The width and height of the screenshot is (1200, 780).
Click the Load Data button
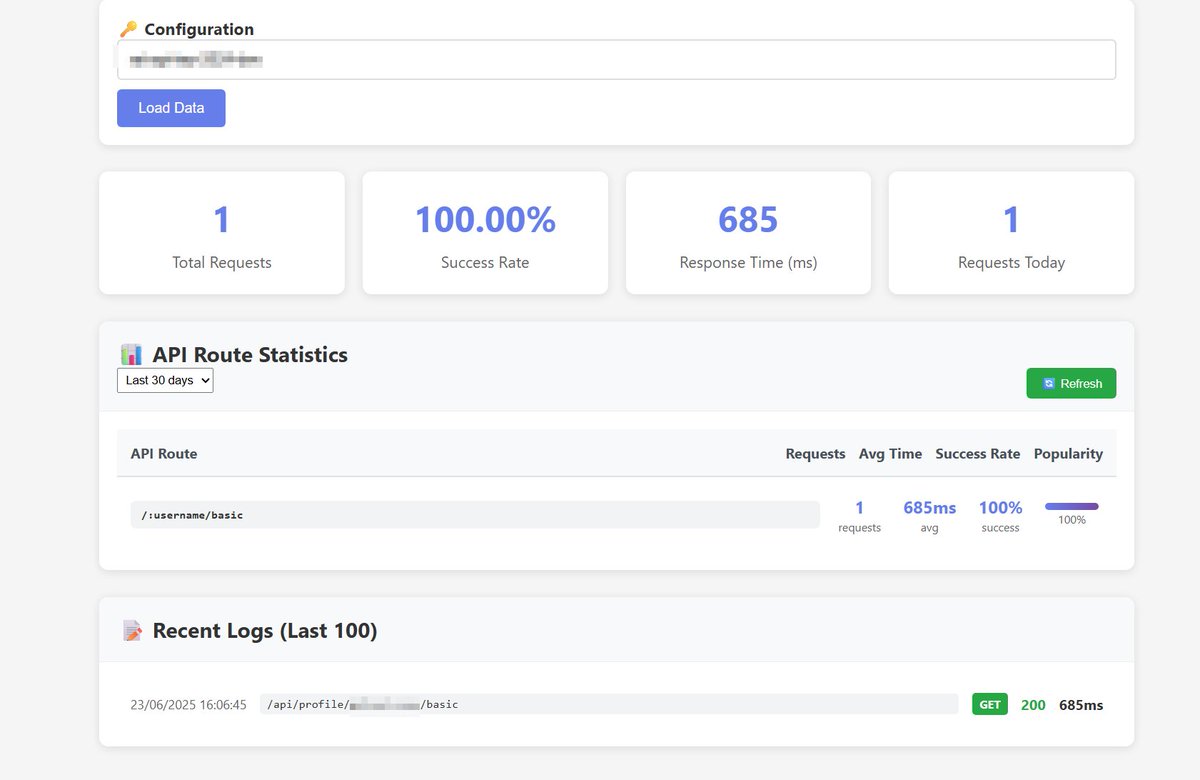pos(171,108)
